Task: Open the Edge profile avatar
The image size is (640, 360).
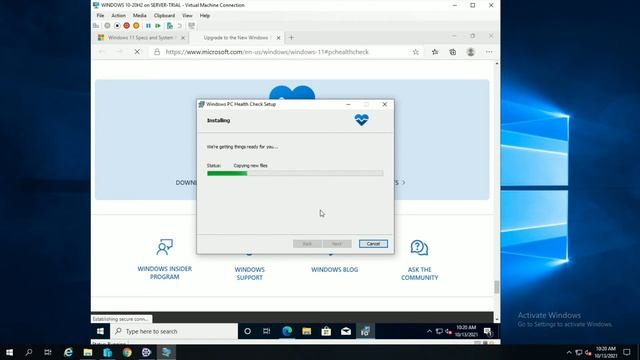Action: [x=471, y=52]
